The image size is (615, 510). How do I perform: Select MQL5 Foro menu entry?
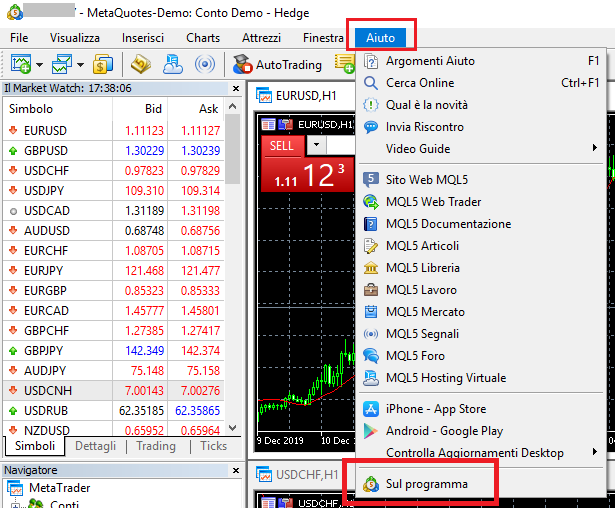pos(481,355)
